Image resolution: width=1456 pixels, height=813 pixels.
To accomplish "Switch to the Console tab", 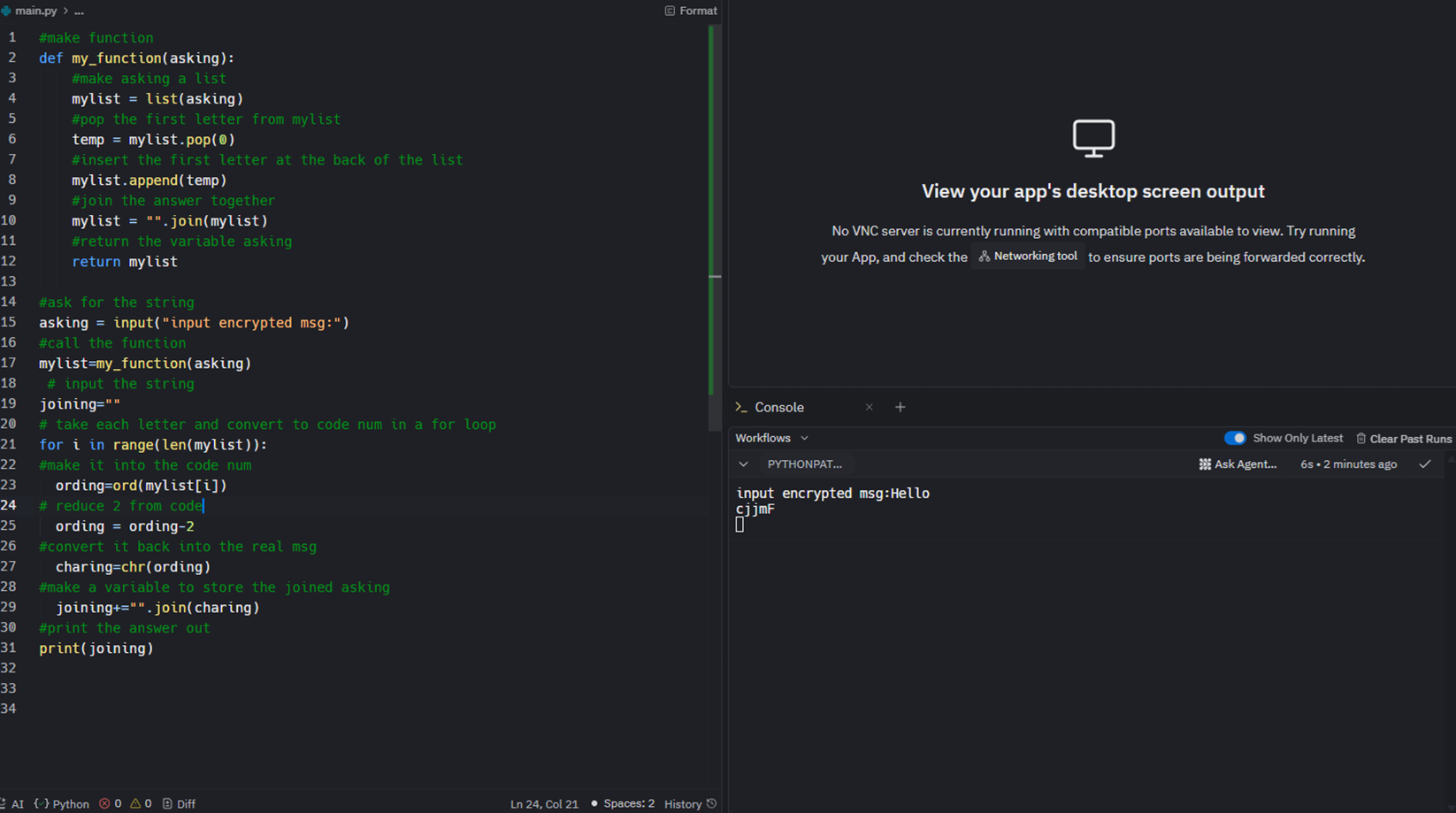I will [x=778, y=407].
